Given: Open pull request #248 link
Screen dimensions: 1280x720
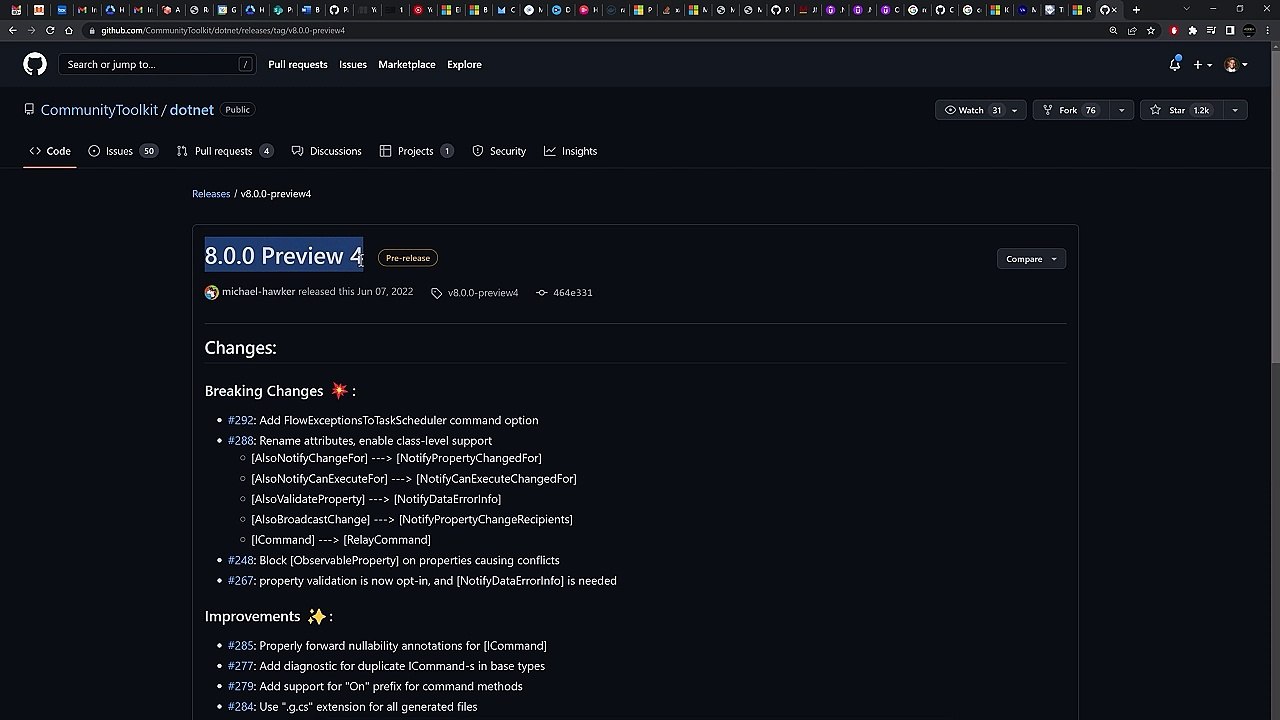Looking at the screenshot, I should click(240, 560).
